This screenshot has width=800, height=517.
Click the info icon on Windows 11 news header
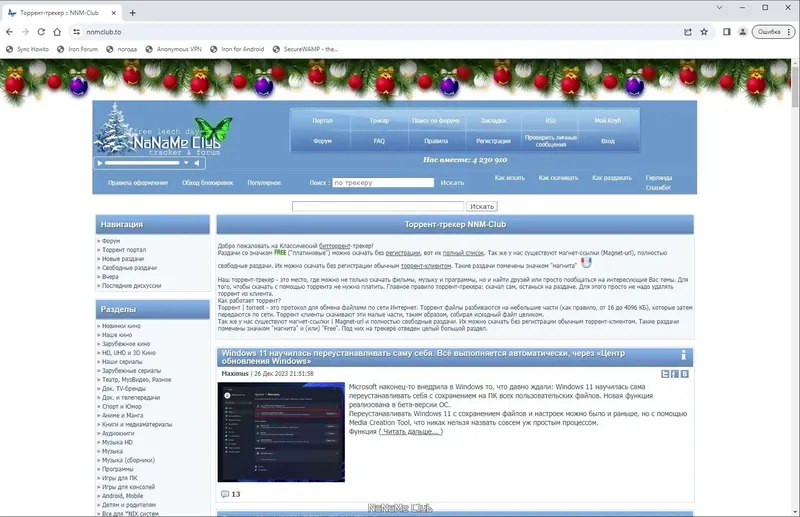click(x=683, y=355)
